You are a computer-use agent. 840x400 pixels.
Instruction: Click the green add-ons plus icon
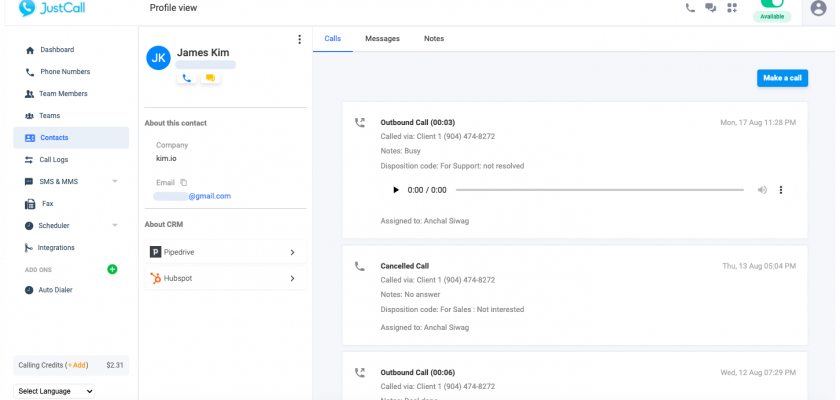112,269
